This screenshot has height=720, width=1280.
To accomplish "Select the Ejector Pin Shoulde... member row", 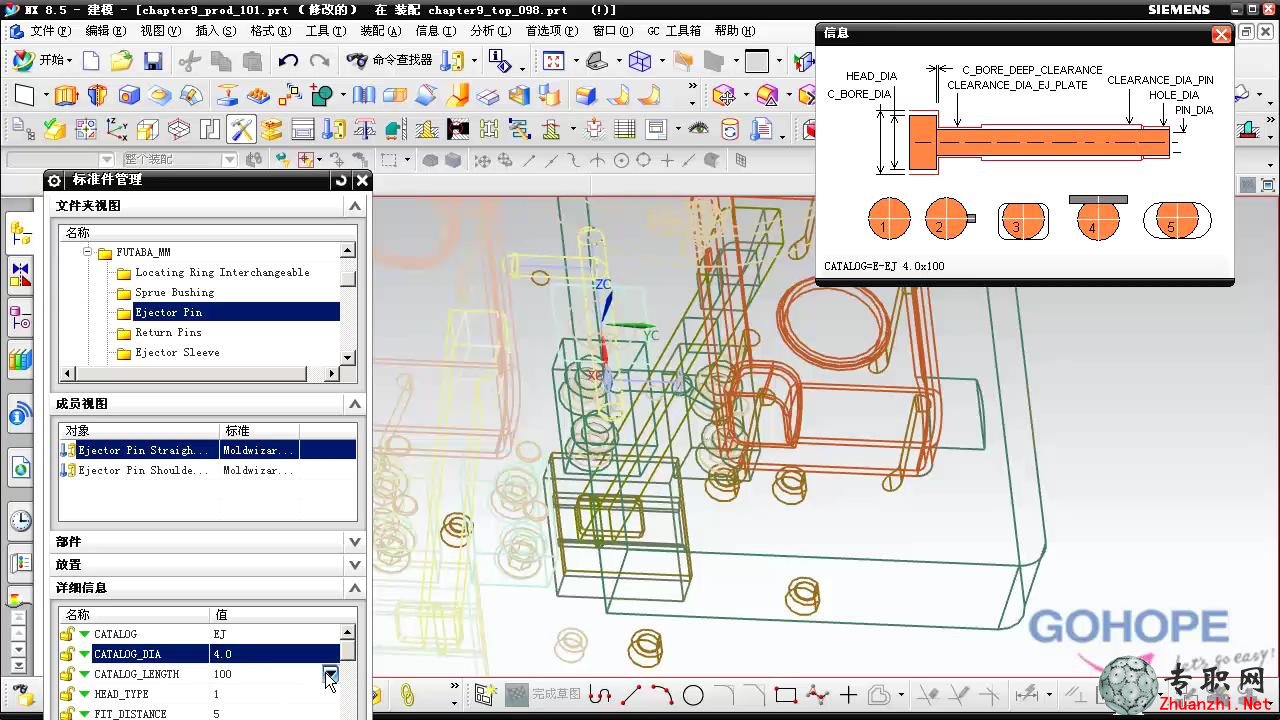I will click(x=208, y=470).
